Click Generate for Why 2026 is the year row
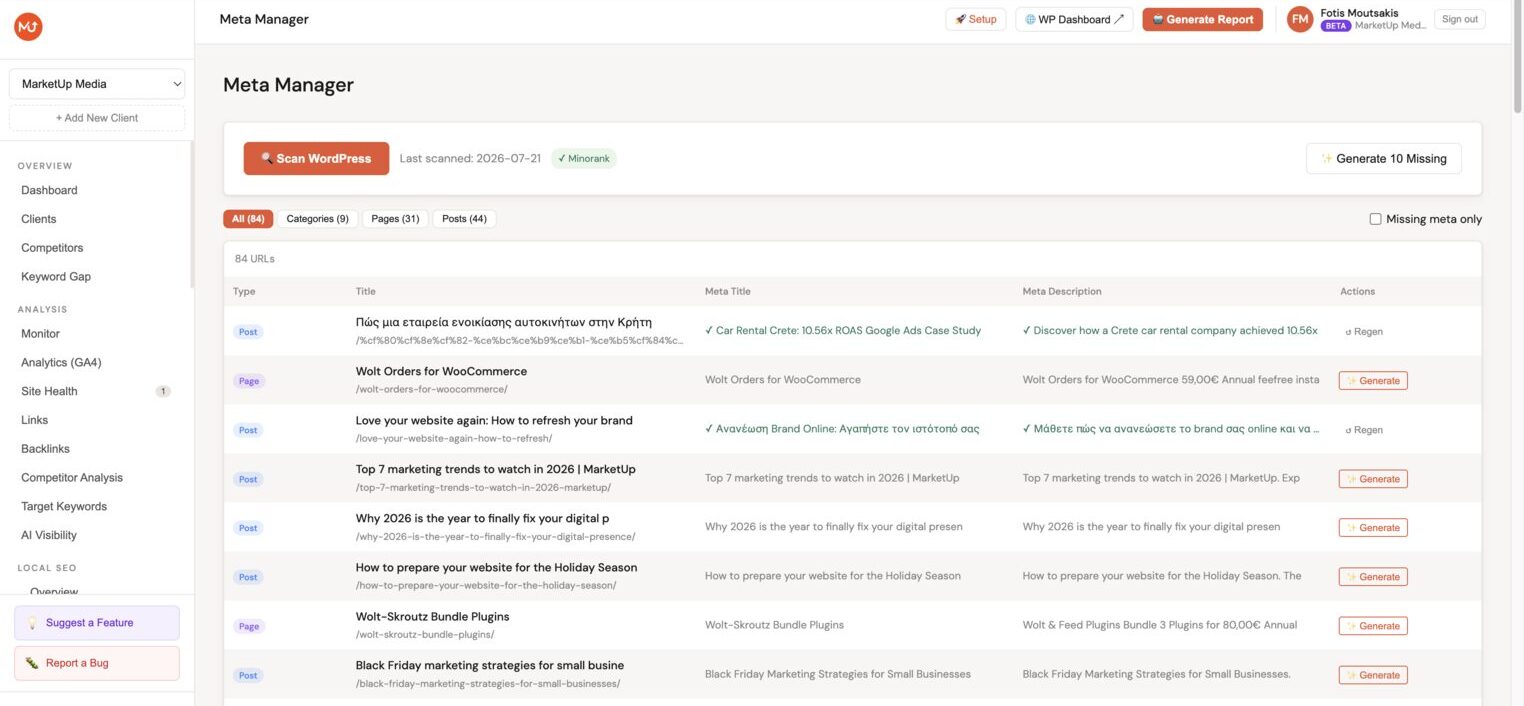Screen dimensions: 1524x706 point(1373,528)
